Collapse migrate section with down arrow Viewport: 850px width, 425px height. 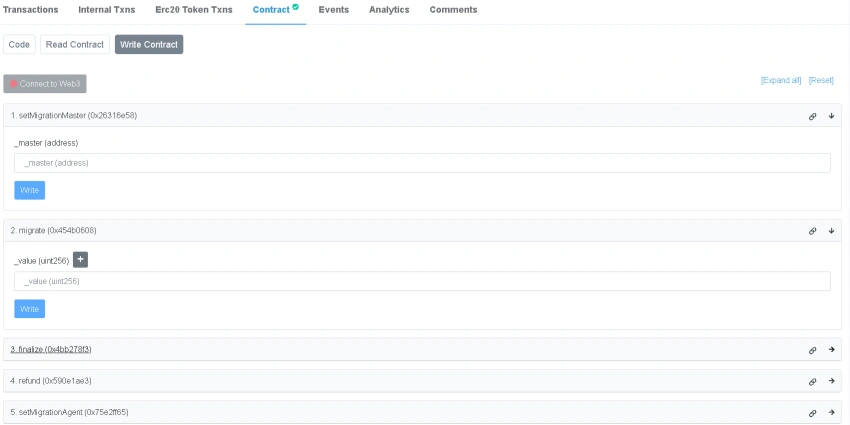[x=831, y=231]
